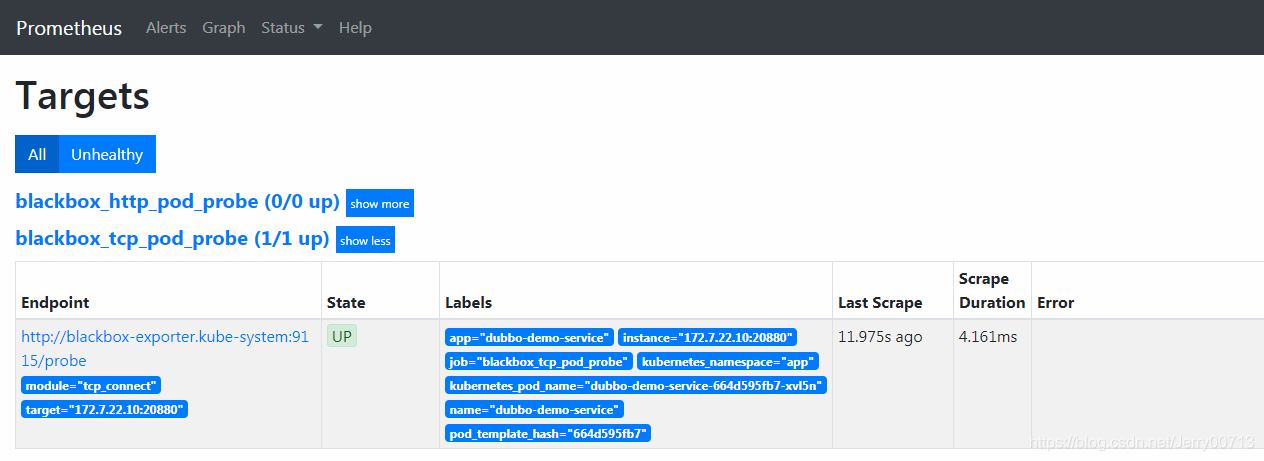This screenshot has width=1264, height=461.
Task: Open the Prometheus brand home link
Action: pos(69,28)
